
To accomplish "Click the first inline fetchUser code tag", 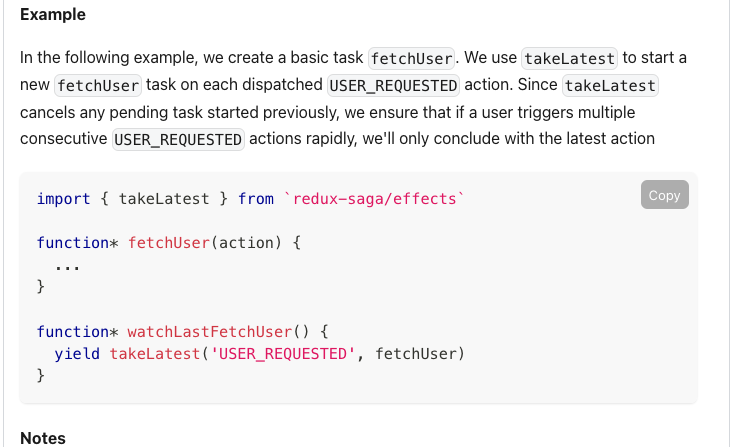I will click(x=411, y=58).
